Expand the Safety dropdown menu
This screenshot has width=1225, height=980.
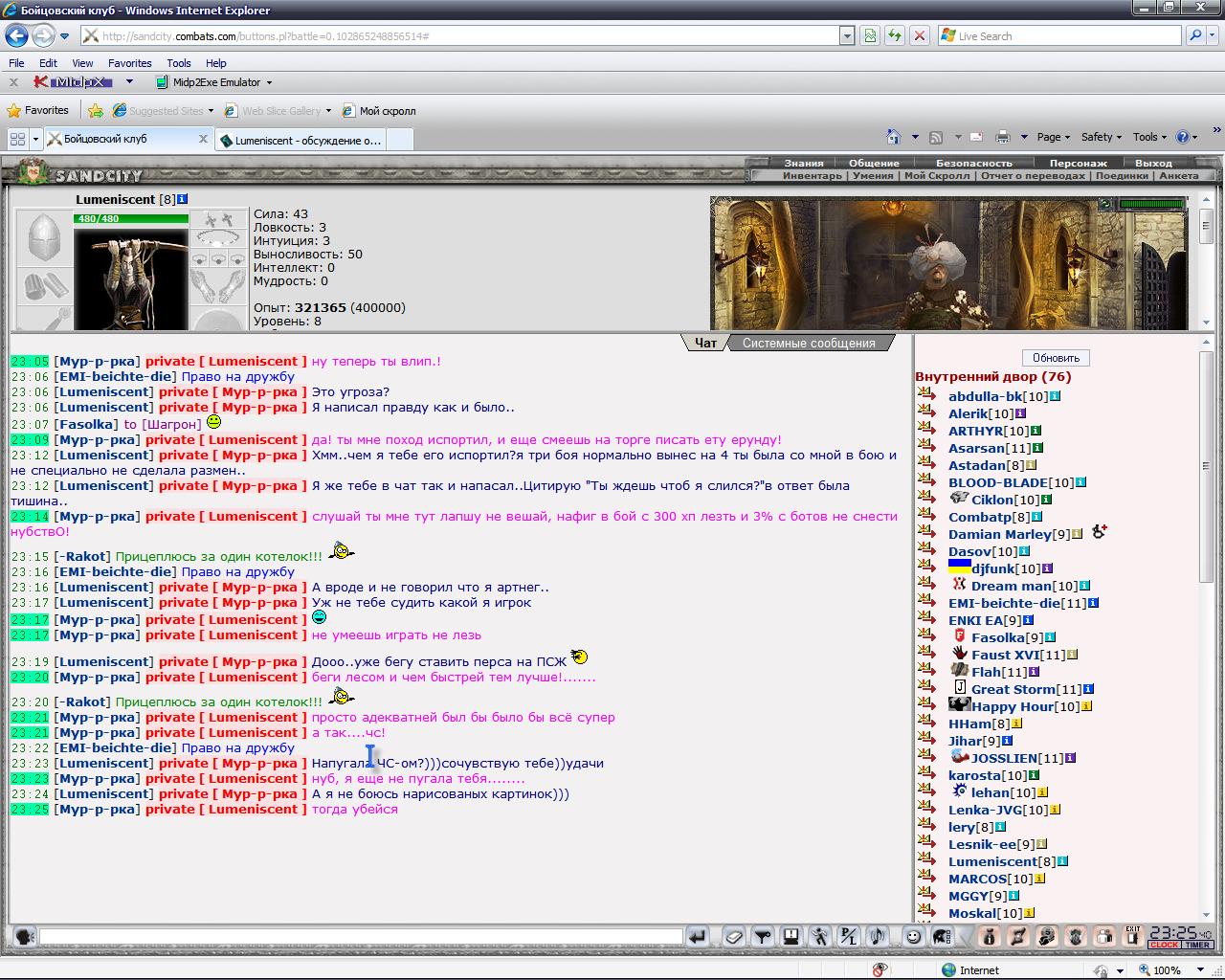pyautogui.click(x=1102, y=137)
